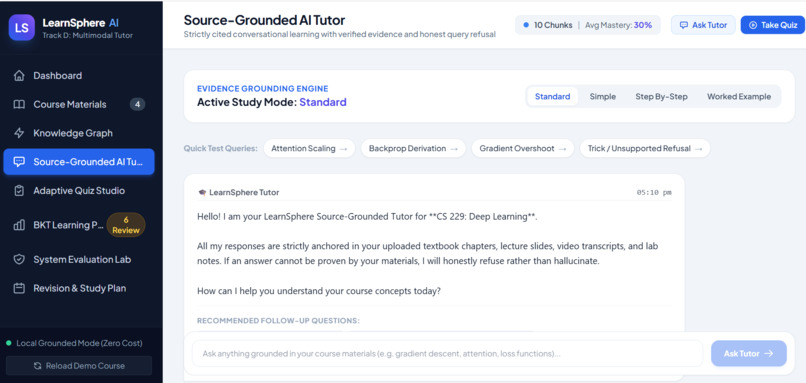806x383 pixels.
Task: Click the question input field
Action: point(447,353)
